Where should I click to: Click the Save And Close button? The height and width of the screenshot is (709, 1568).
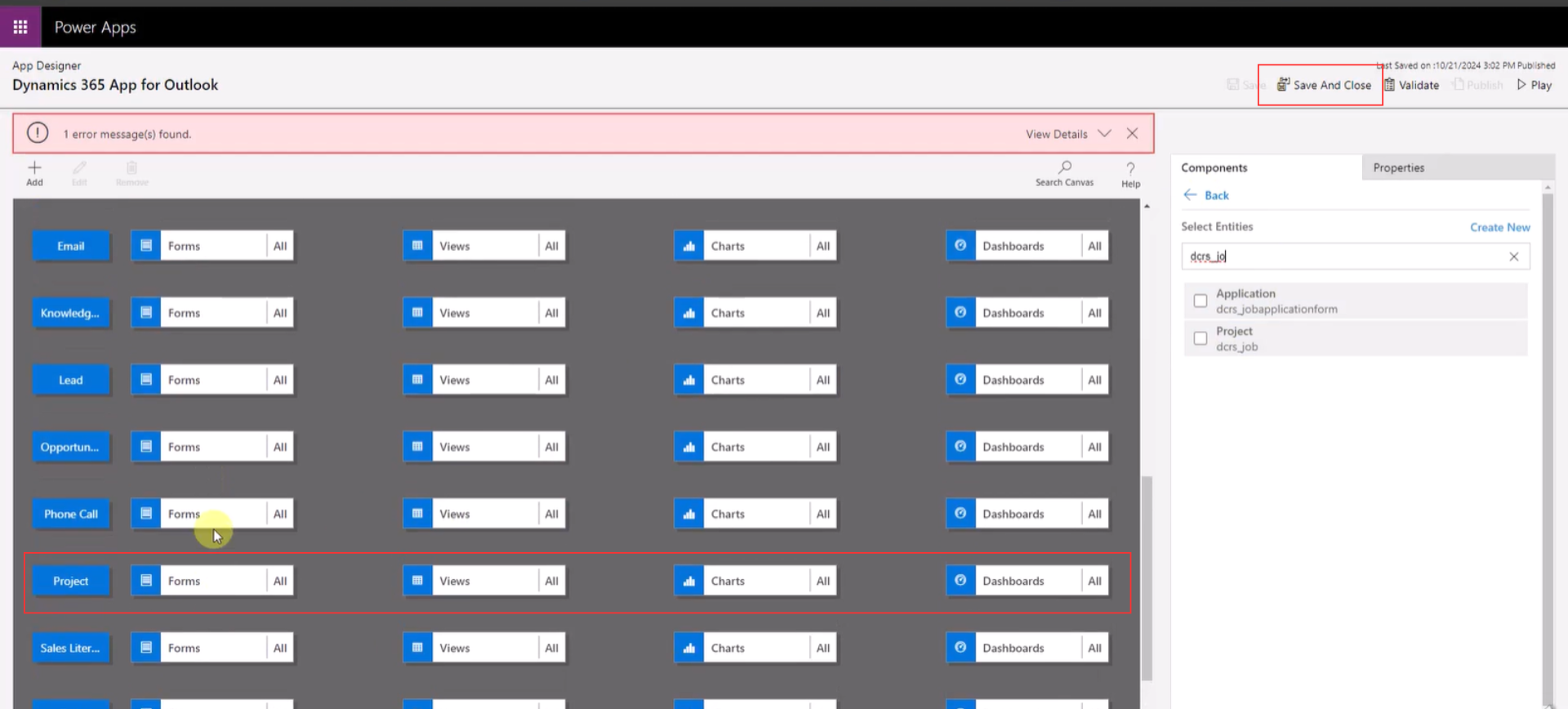point(1324,85)
